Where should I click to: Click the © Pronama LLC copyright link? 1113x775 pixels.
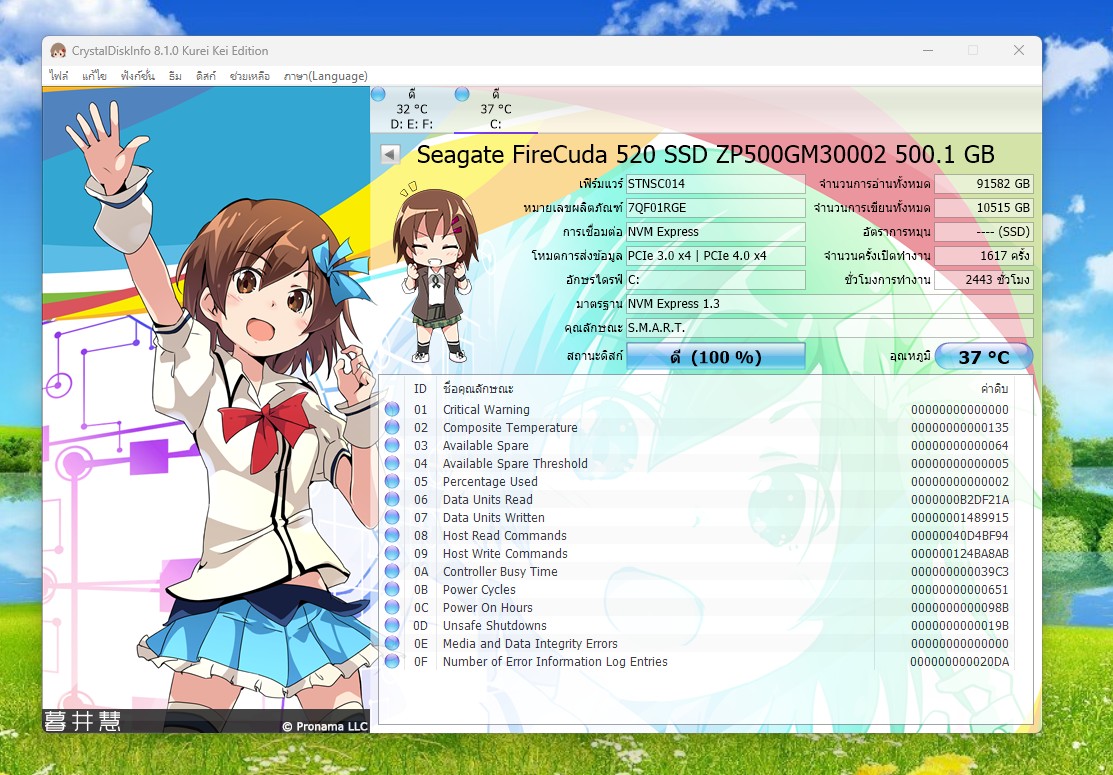pyautogui.click(x=324, y=726)
